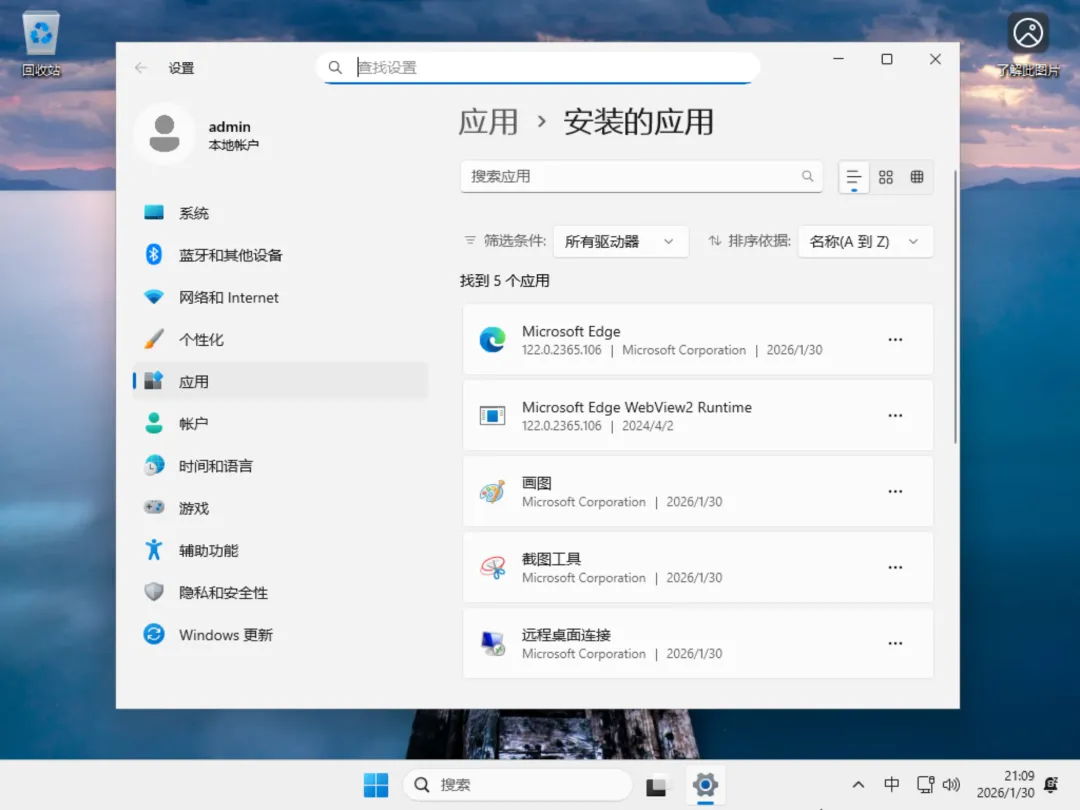This screenshot has width=1080, height=810.
Task: Open the network tray icon
Action: (x=925, y=785)
